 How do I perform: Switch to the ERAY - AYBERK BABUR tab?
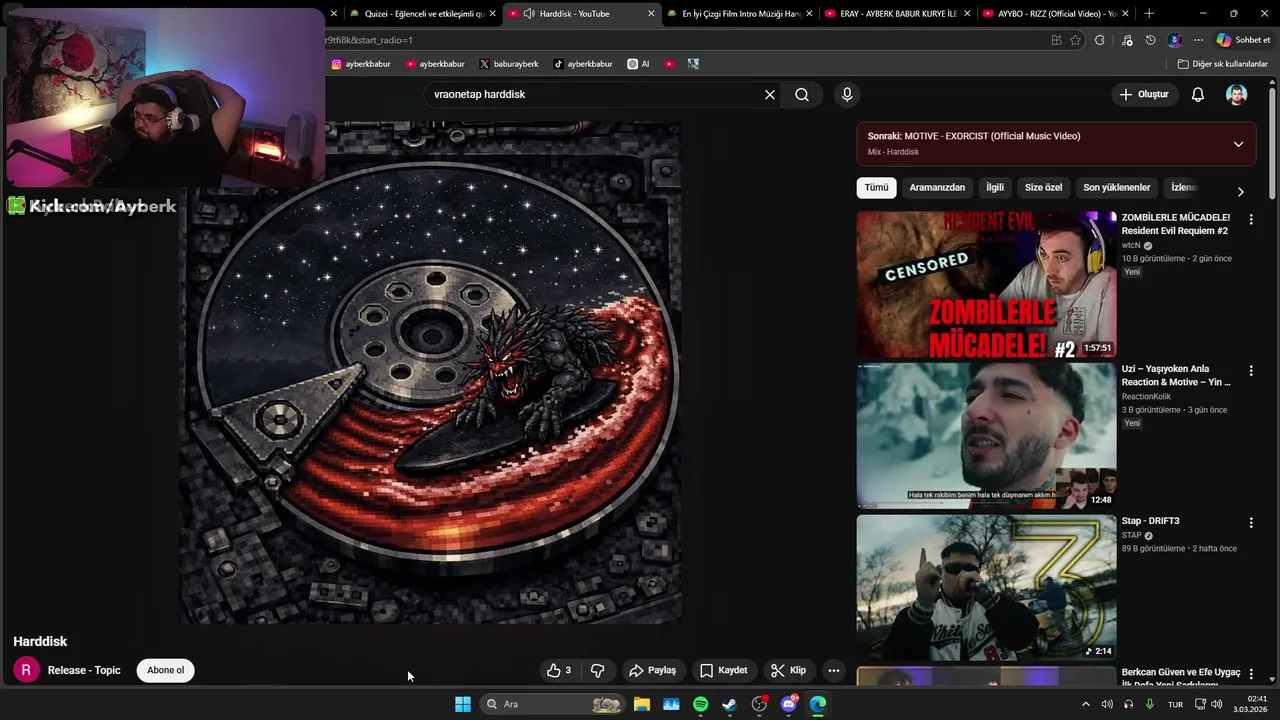[898, 14]
